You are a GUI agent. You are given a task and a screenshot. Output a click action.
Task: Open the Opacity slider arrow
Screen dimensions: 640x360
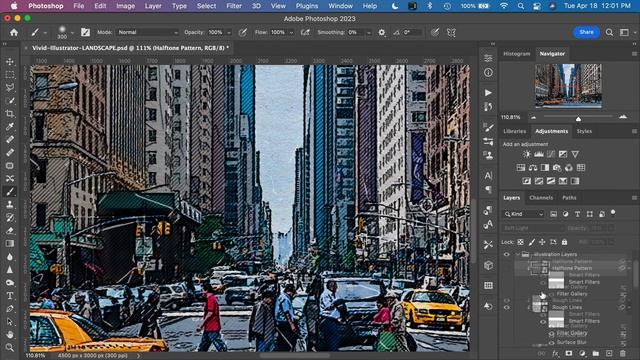coord(229,32)
